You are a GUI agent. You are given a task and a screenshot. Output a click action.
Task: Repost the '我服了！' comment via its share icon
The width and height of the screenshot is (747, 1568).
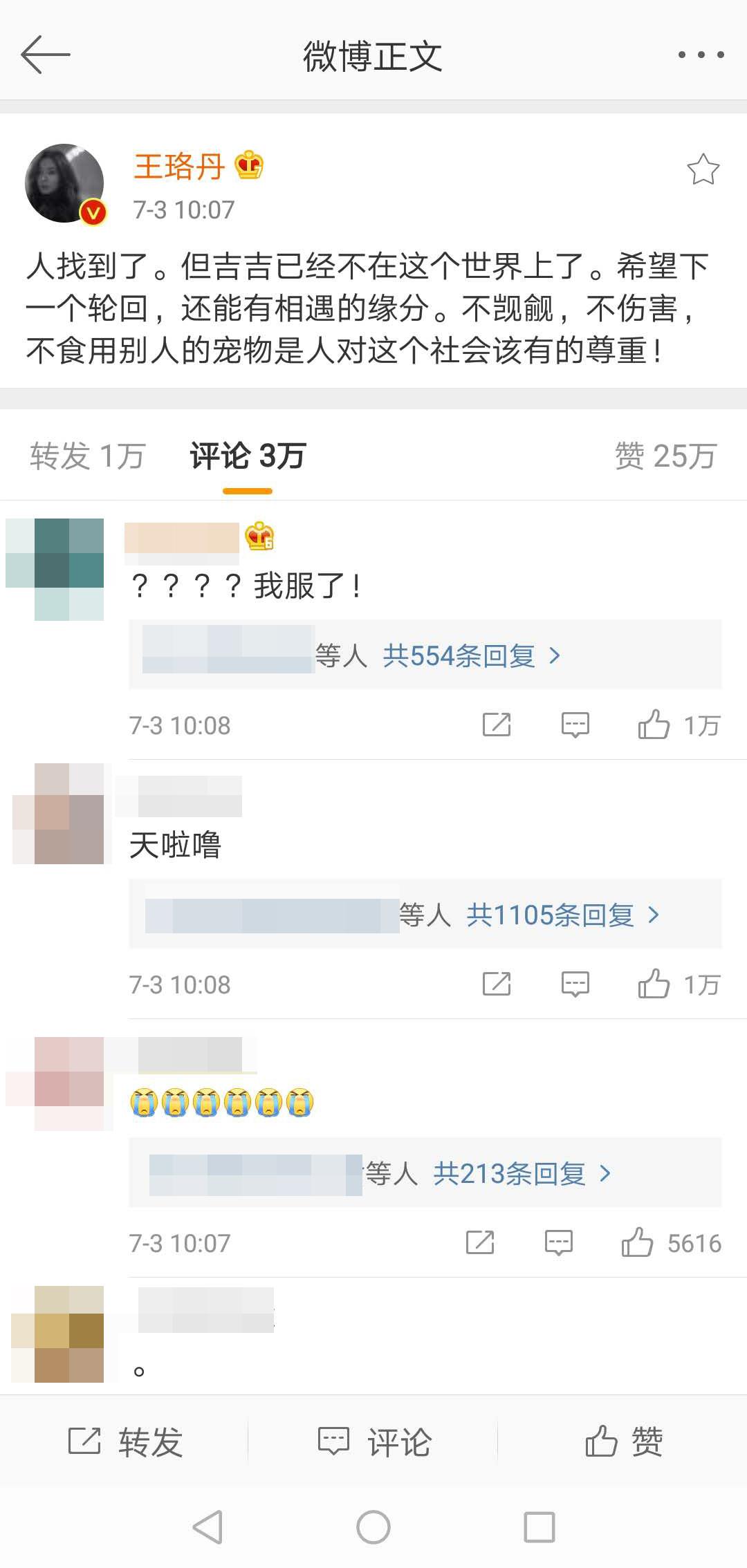pyautogui.click(x=497, y=725)
